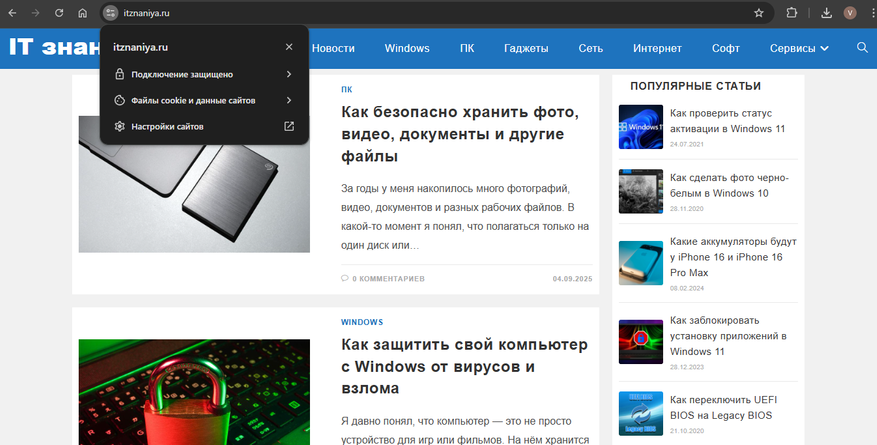877x445 pixels.
Task: Open article Как безопасно хранить фото
Action: click(460, 134)
